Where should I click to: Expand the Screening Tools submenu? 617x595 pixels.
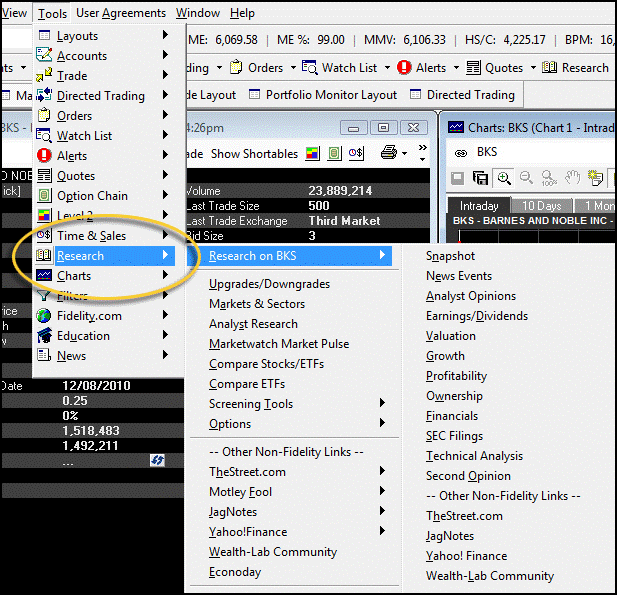click(382, 403)
